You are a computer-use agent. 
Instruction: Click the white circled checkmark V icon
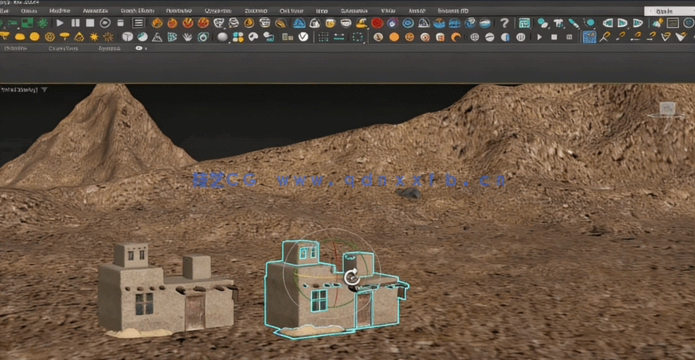303,37
